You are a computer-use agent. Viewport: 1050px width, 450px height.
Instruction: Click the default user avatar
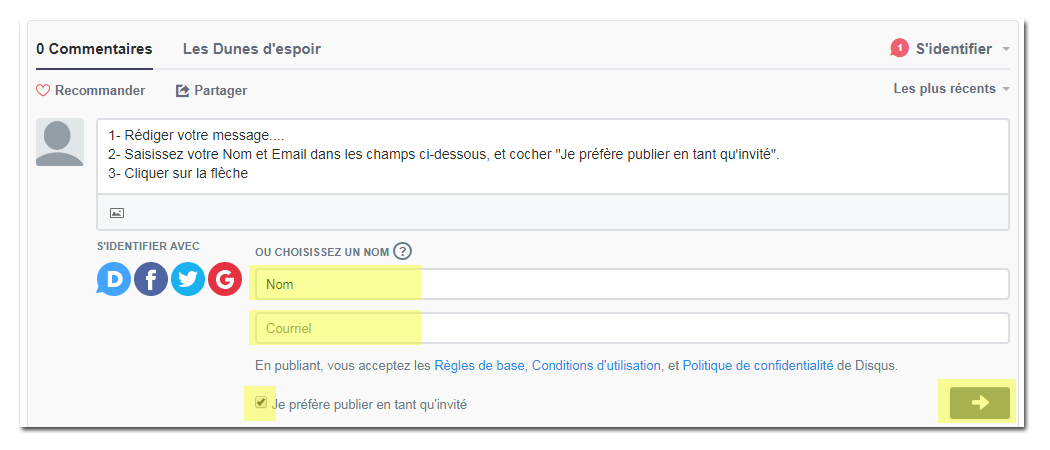click(x=60, y=142)
